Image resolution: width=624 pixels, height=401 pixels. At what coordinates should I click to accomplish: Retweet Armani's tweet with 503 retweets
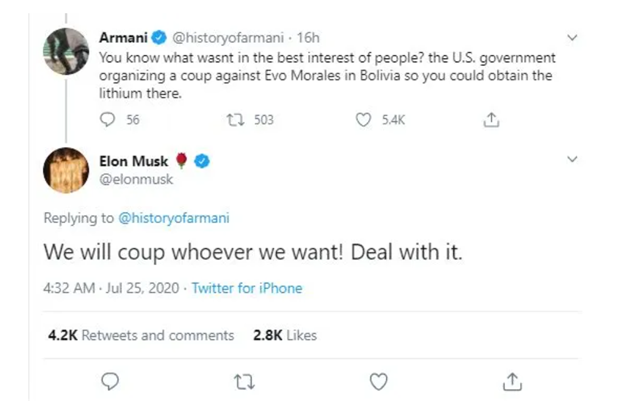pos(236,119)
